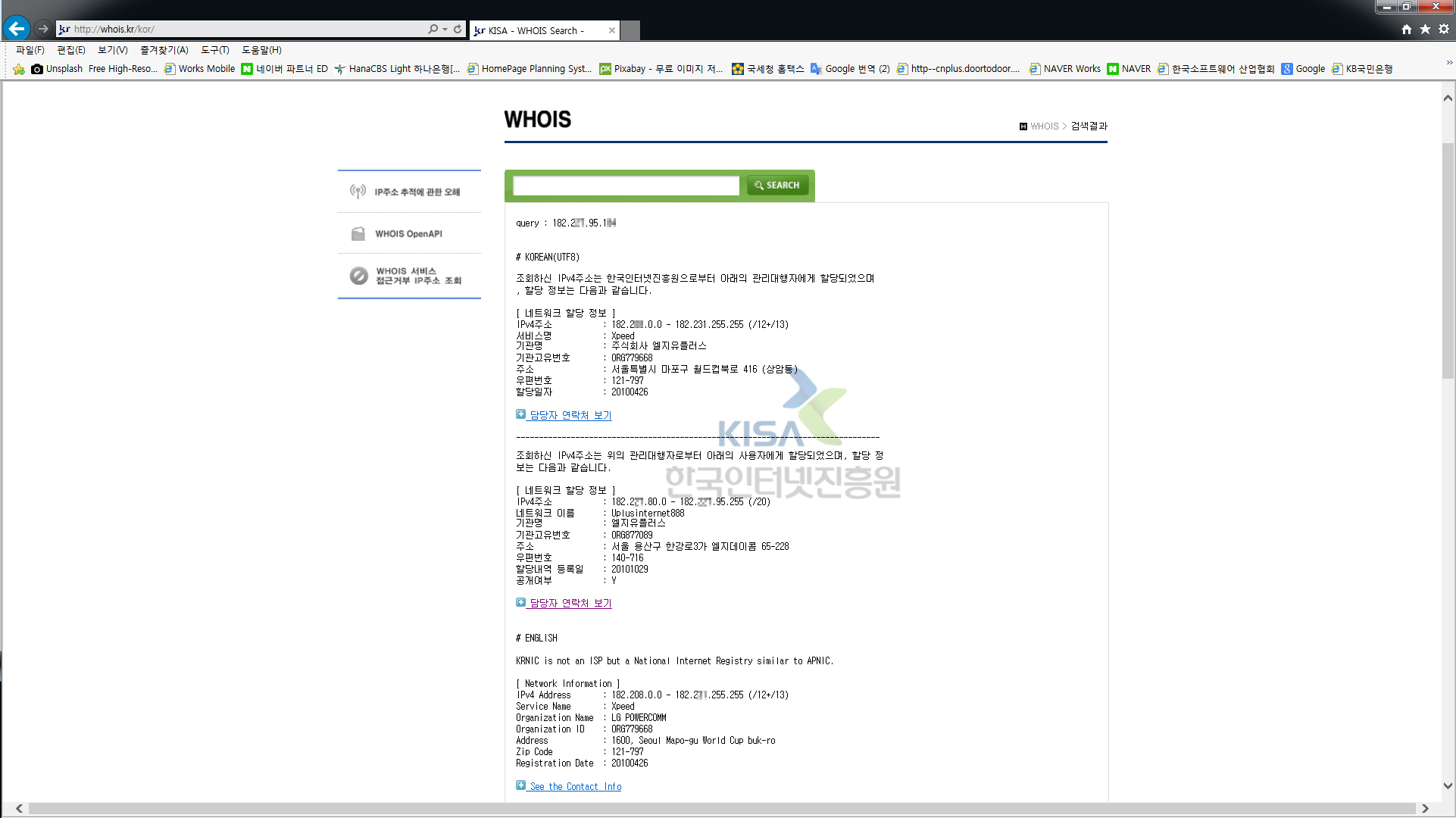Open the 도움말(H) menu
1456x818 pixels.
tap(261, 50)
